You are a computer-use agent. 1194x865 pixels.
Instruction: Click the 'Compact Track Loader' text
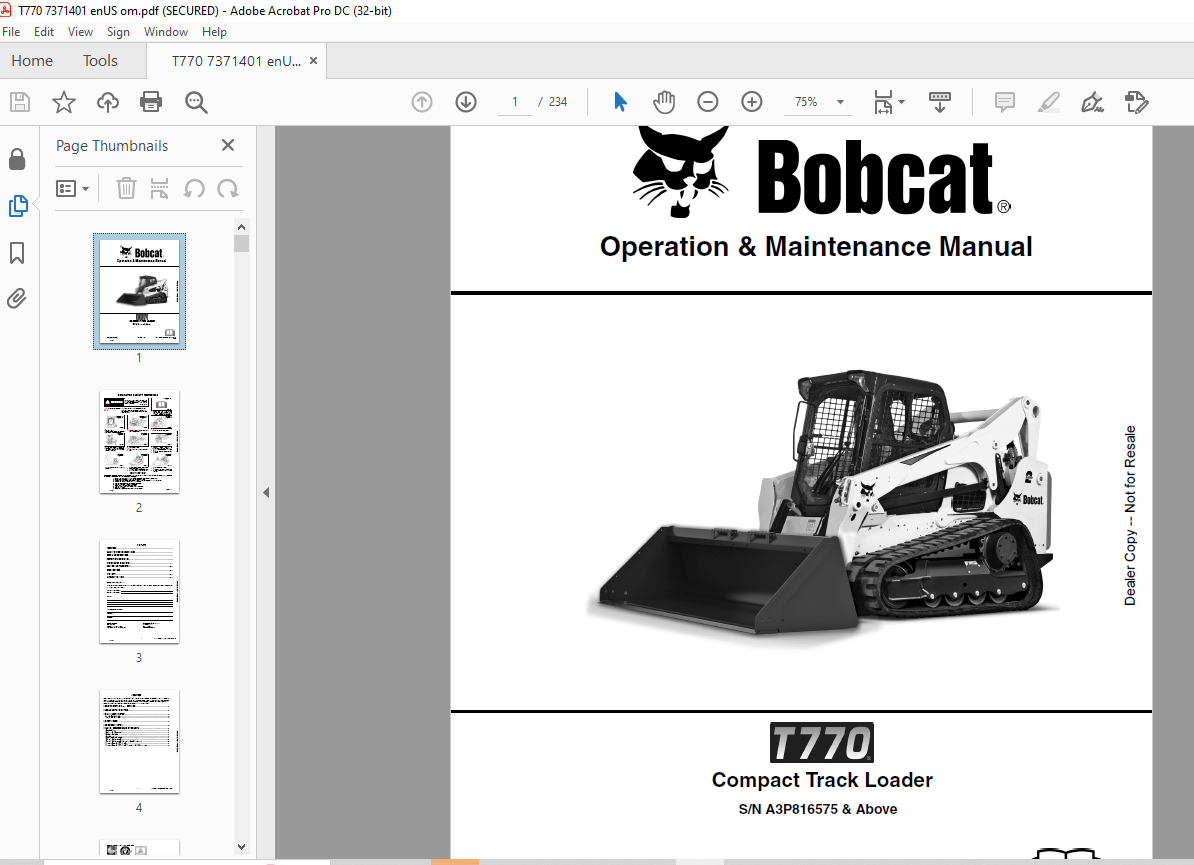822,780
